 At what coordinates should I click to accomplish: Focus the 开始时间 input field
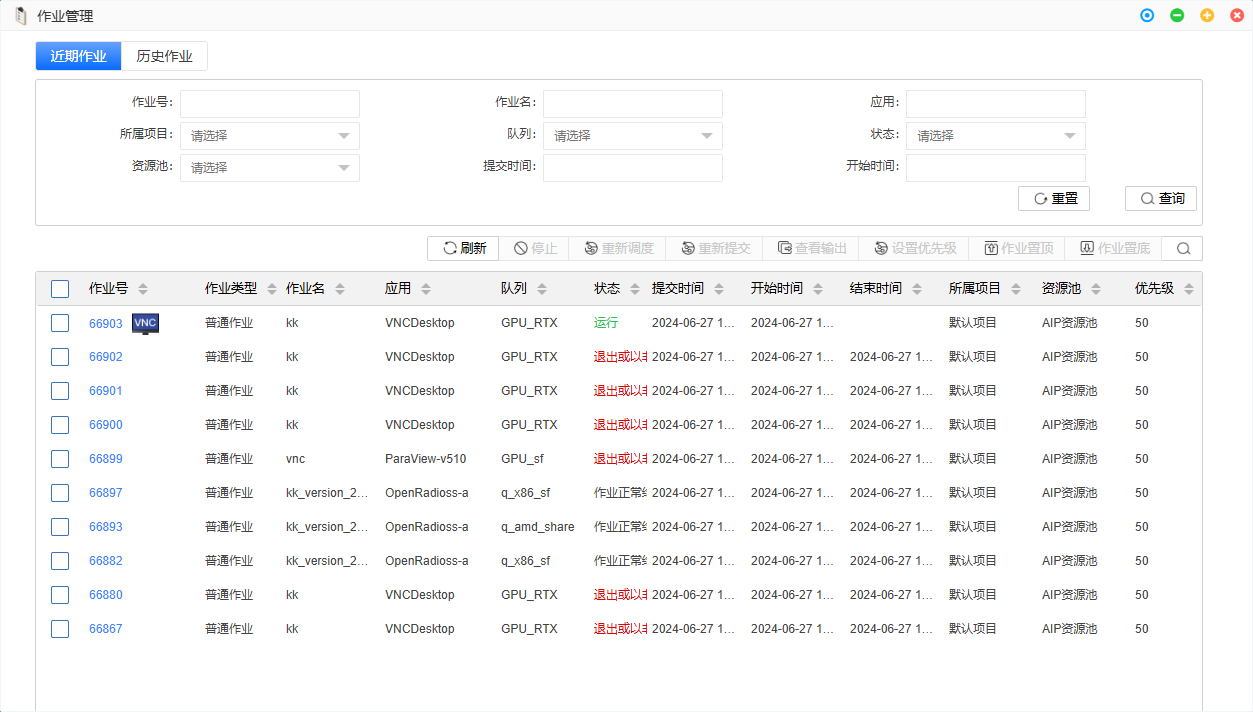point(996,168)
